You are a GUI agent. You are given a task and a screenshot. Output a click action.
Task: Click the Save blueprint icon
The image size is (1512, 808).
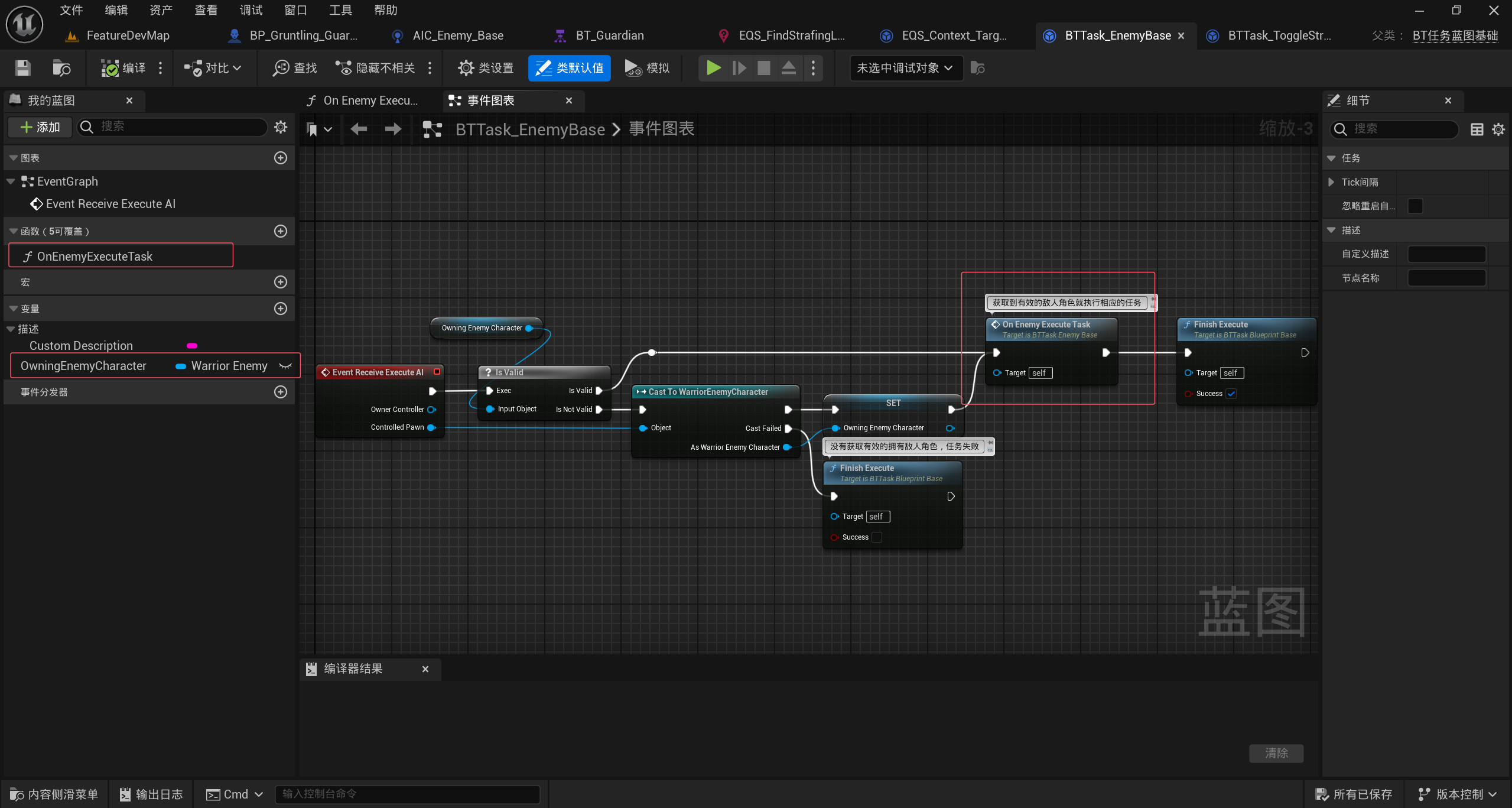(22, 68)
